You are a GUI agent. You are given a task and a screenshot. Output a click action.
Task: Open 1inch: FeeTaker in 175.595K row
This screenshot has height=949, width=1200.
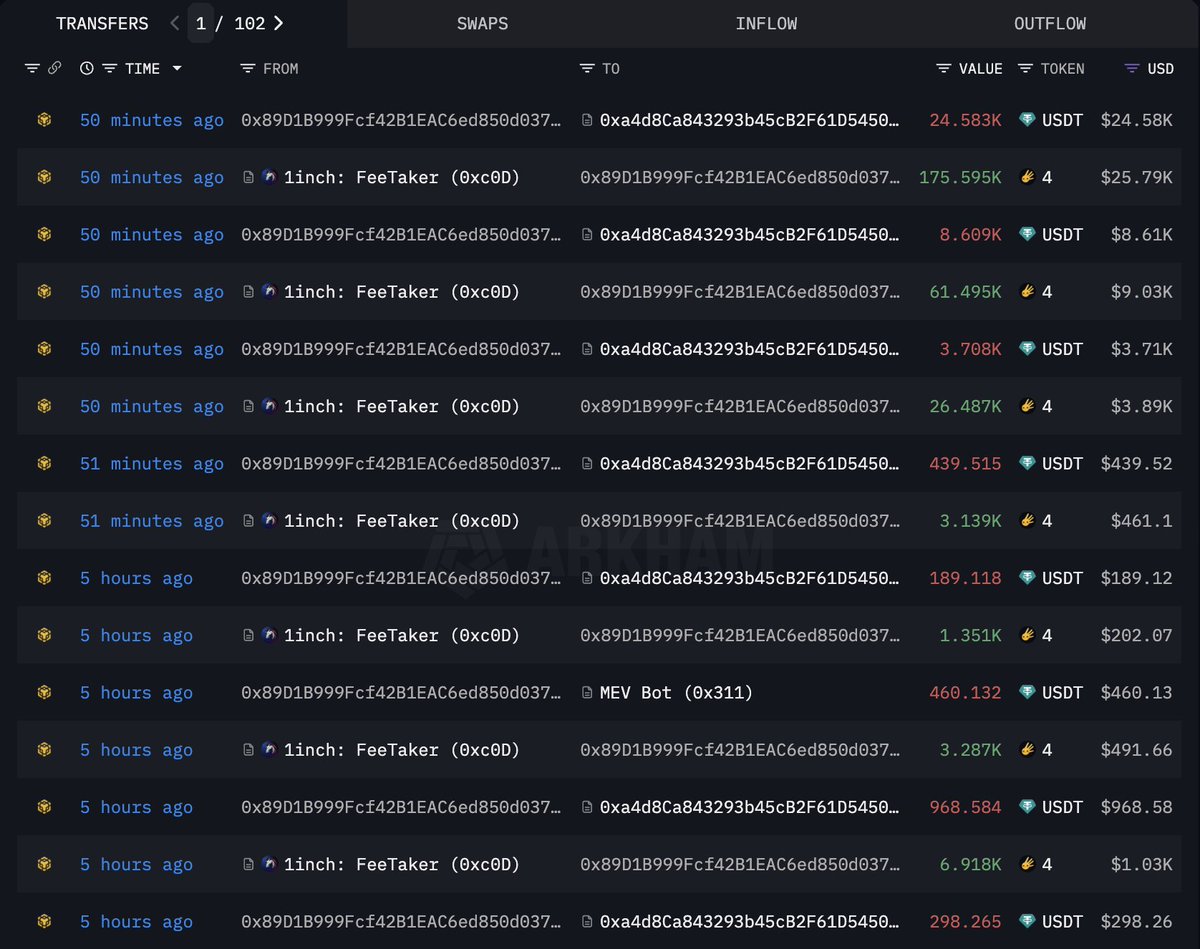(x=402, y=177)
